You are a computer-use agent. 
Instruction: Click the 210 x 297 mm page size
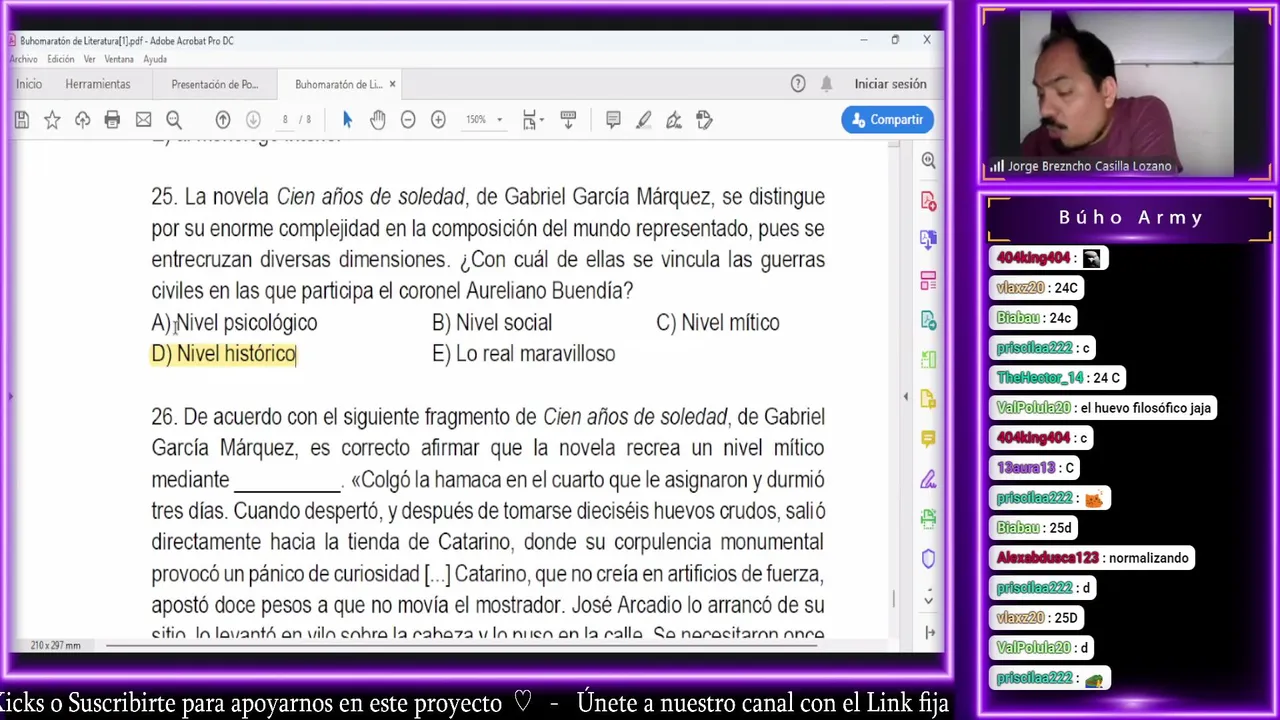55,646
